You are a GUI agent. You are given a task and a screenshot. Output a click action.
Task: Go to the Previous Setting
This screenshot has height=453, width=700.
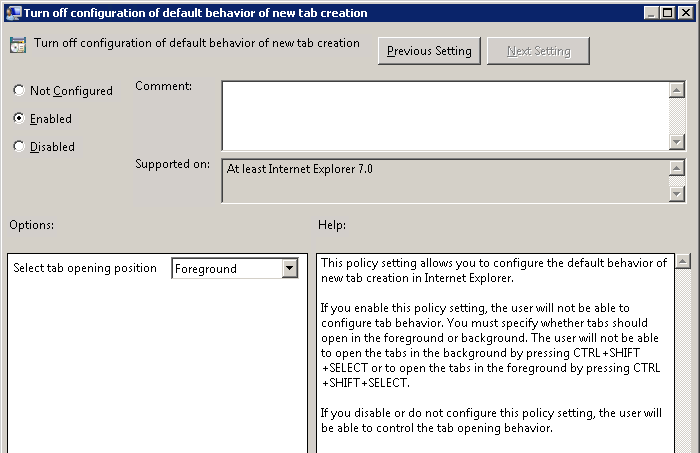pyautogui.click(x=430, y=51)
